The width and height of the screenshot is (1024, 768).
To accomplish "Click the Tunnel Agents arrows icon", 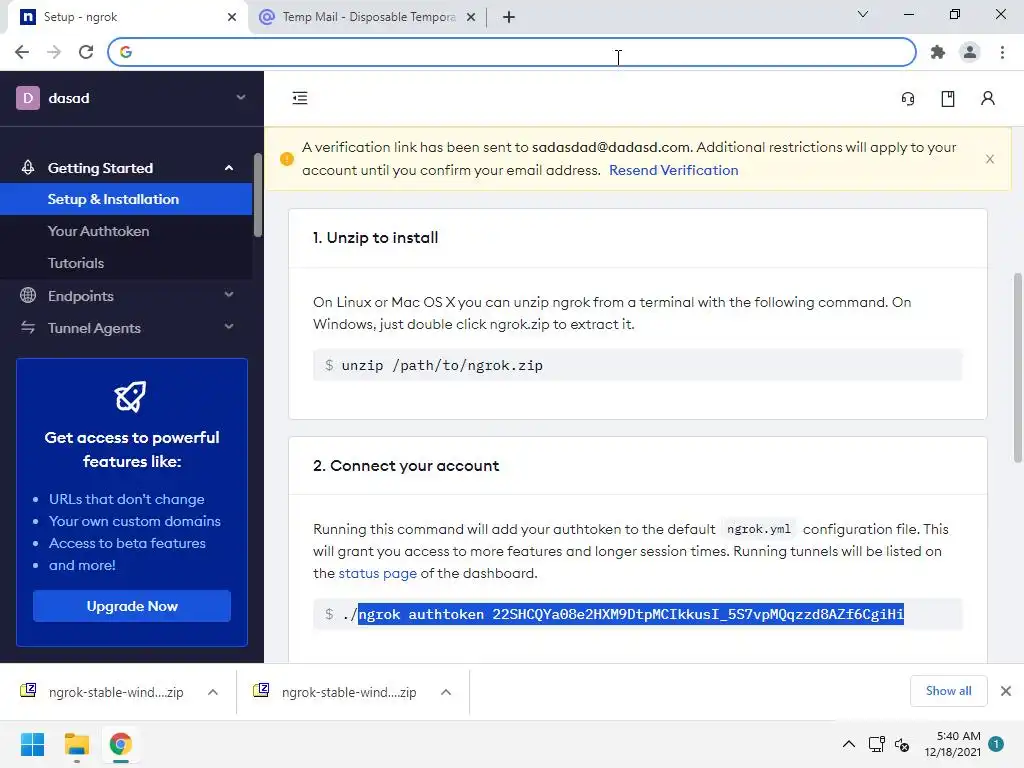I will tap(28, 327).
